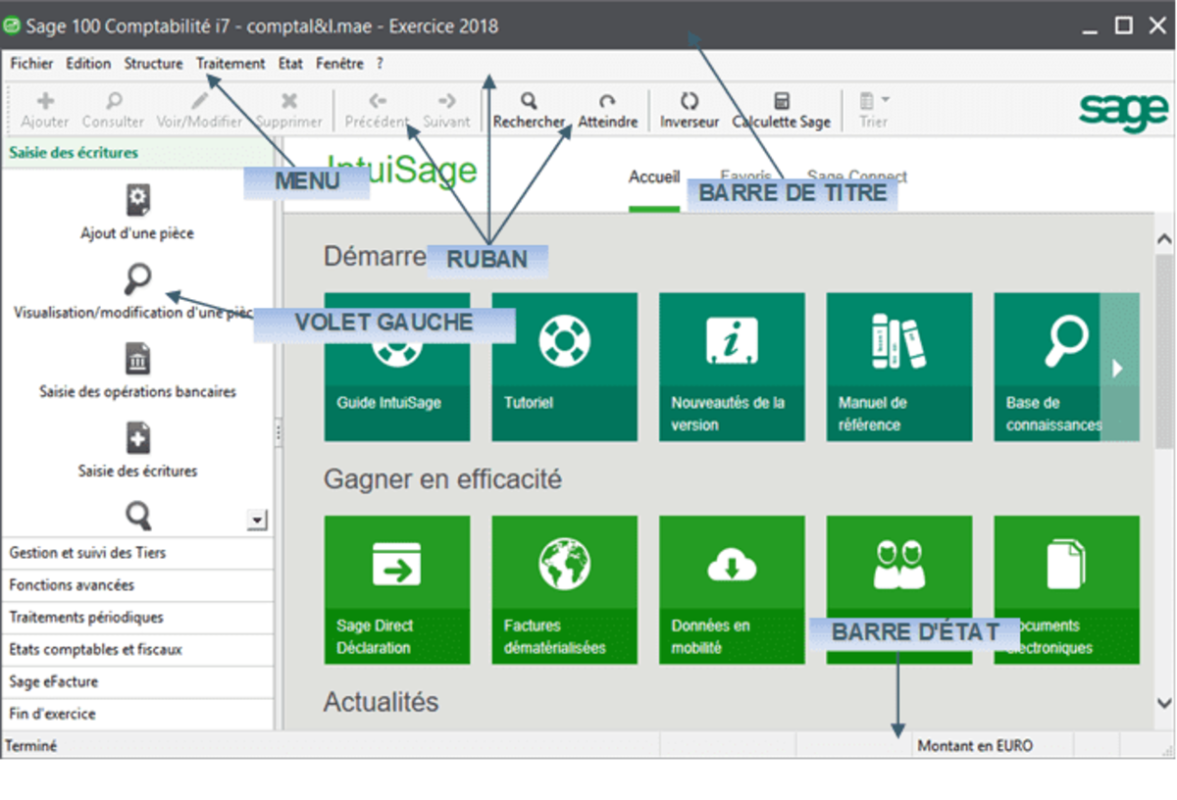Click the vertical scrollbar thumb
This screenshot has width=1177, height=800.
pyautogui.click(x=1164, y=351)
